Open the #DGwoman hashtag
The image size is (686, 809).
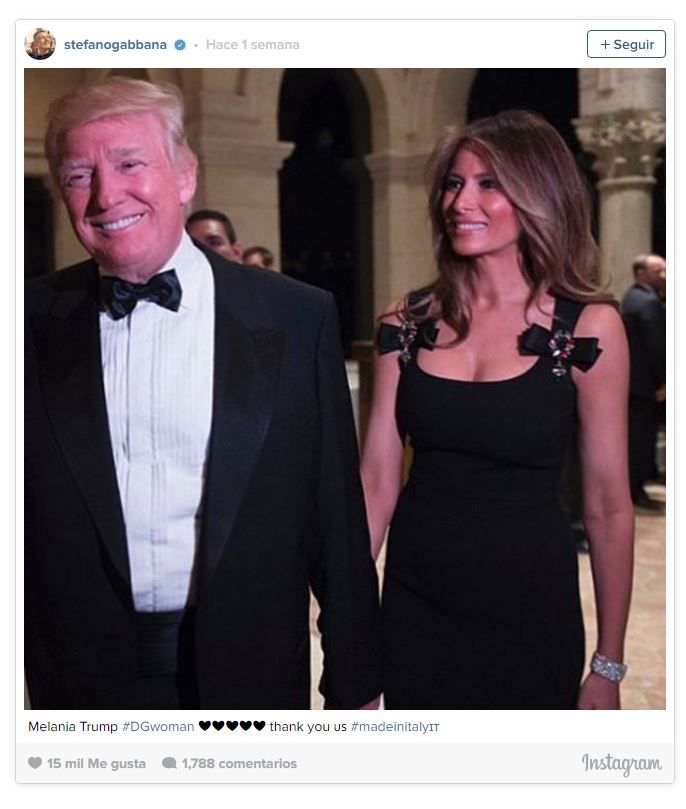pyautogui.click(x=158, y=726)
